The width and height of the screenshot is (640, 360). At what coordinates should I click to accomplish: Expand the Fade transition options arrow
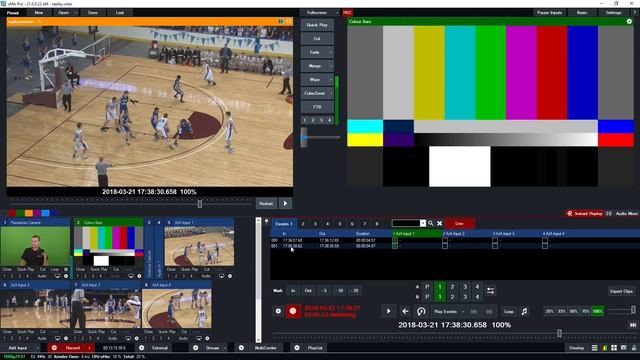click(331, 52)
